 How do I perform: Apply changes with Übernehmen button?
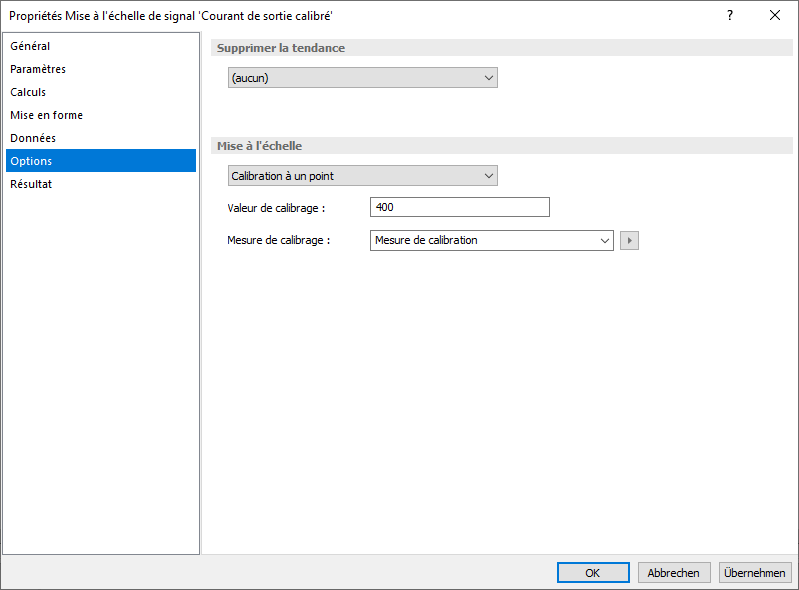tap(755, 573)
